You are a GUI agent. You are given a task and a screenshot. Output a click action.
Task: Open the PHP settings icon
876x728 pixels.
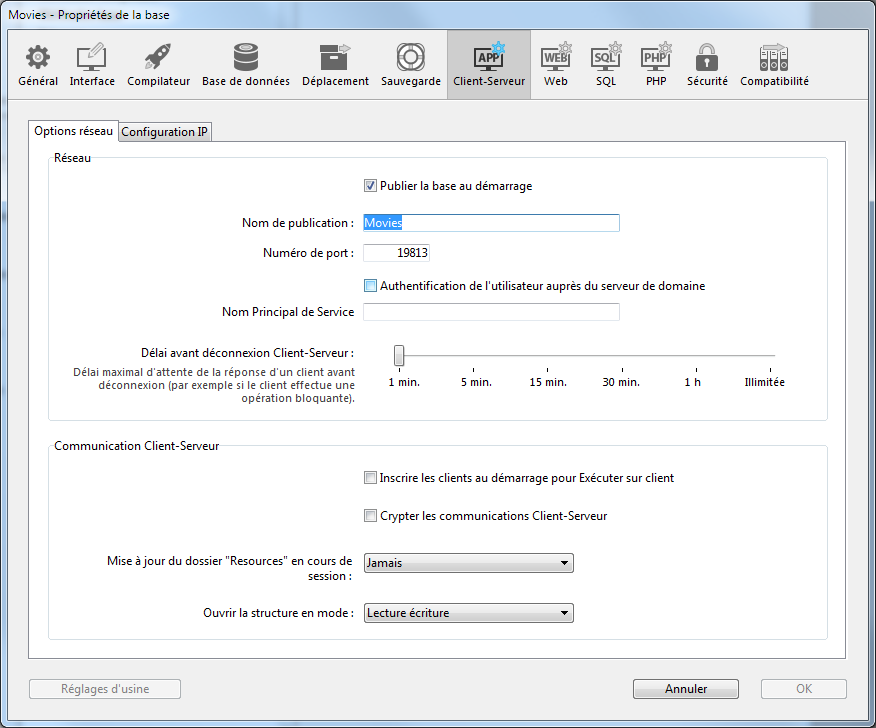click(655, 57)
